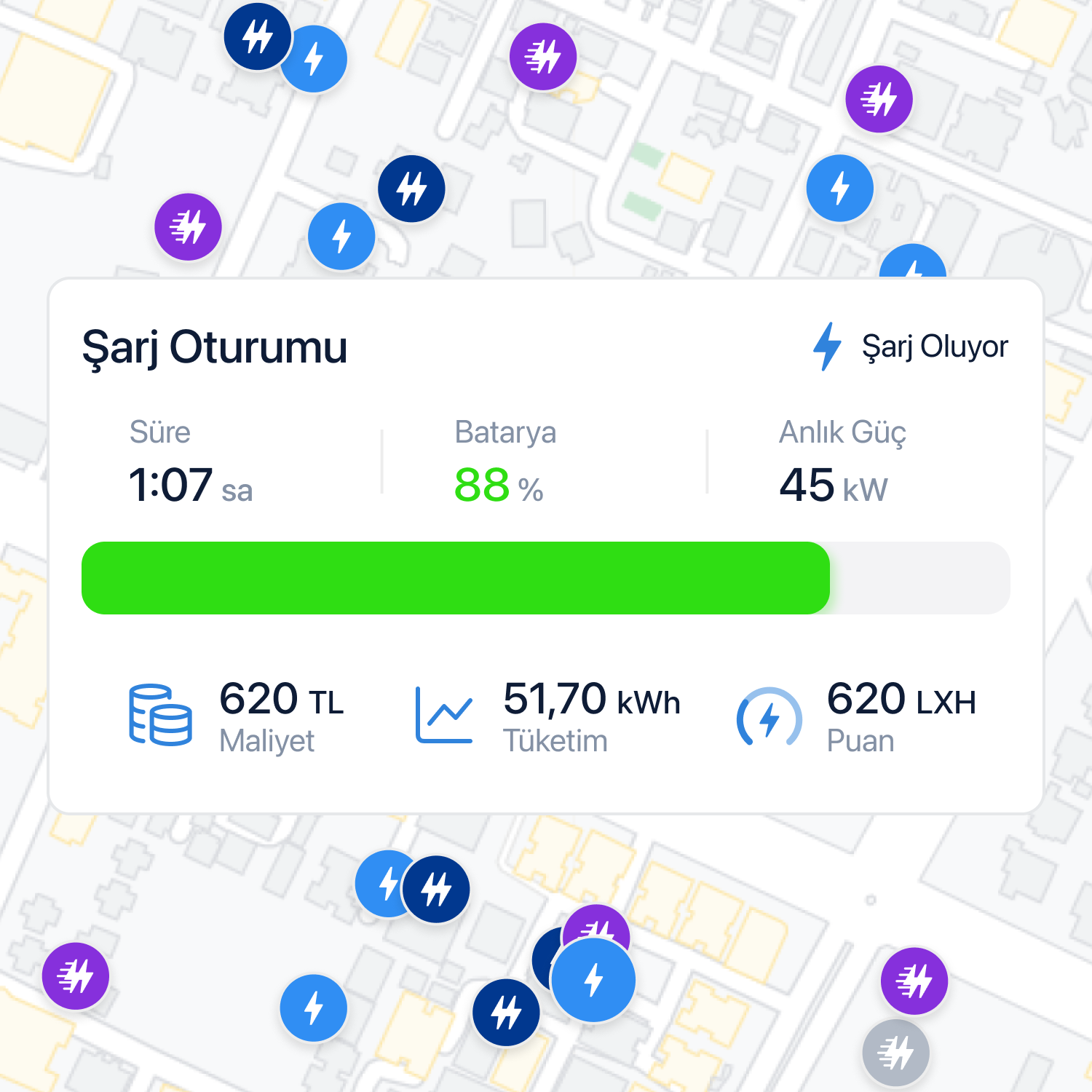Click the Şarj Oluyor lightning bolt icon
1092x1092 pixels.
click(x=827, y=347)
